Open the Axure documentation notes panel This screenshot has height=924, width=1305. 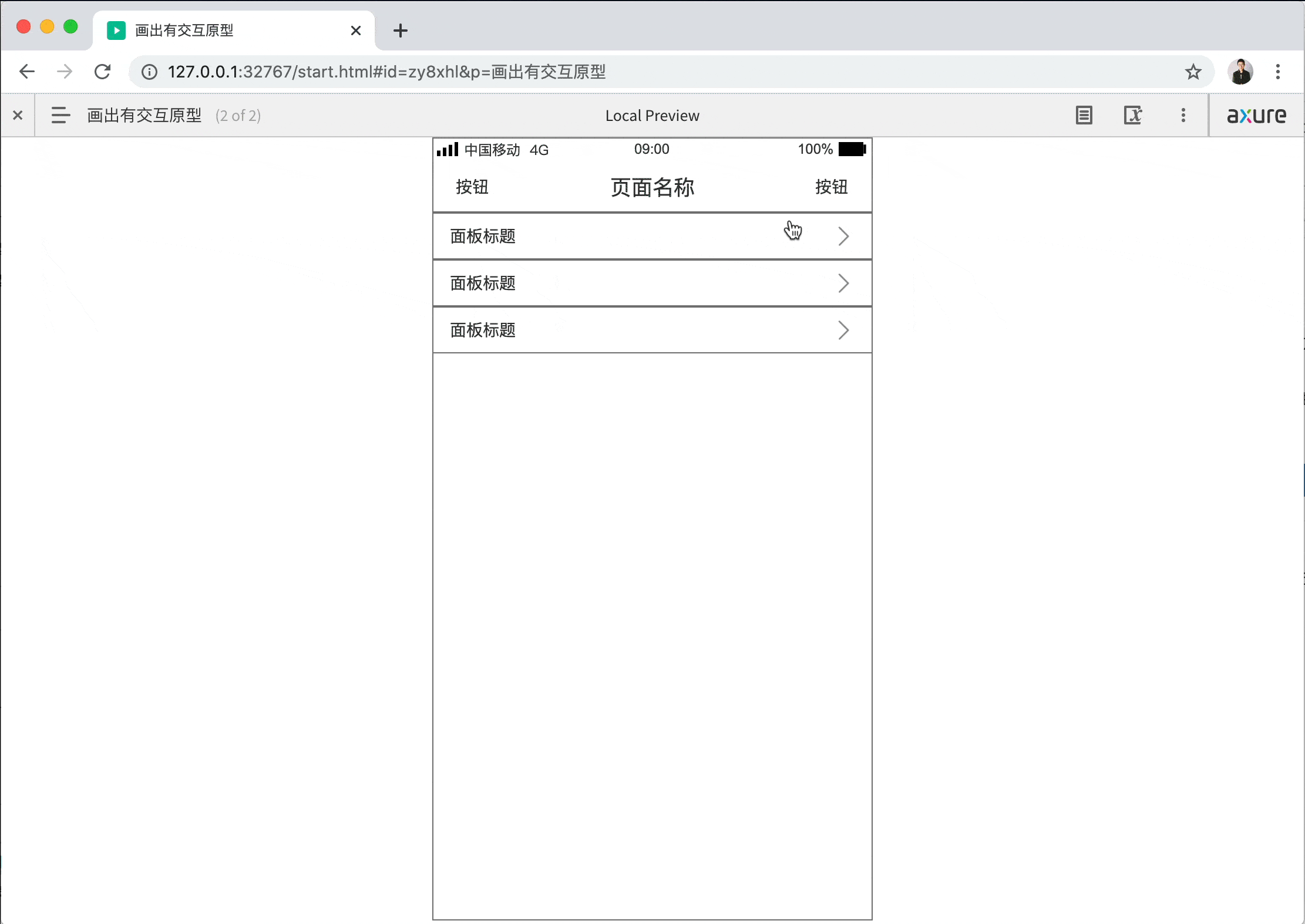tap(1084, 115)
